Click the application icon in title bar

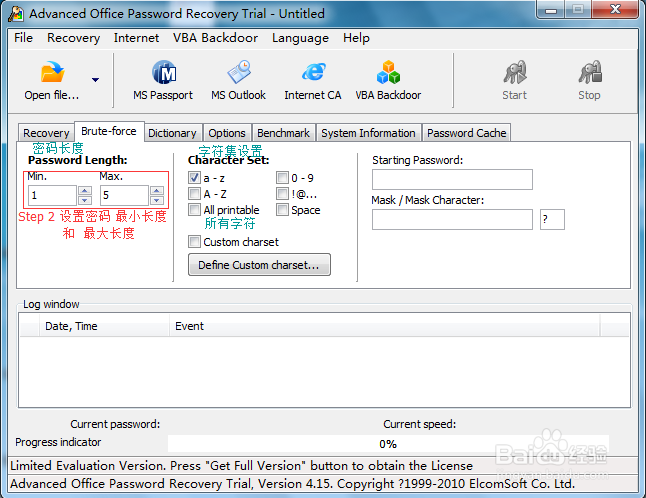(x=16, y=14)
